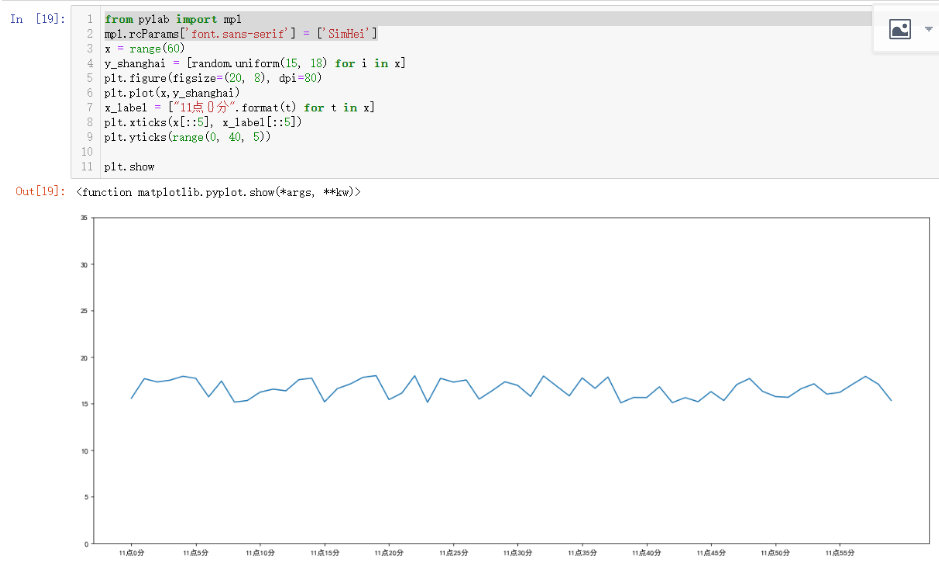The height and width of the screenshot is (564, 939).
Task: Click the x-axis label '11点40分'
Action: pyautogui.click(x=646, y=553)
